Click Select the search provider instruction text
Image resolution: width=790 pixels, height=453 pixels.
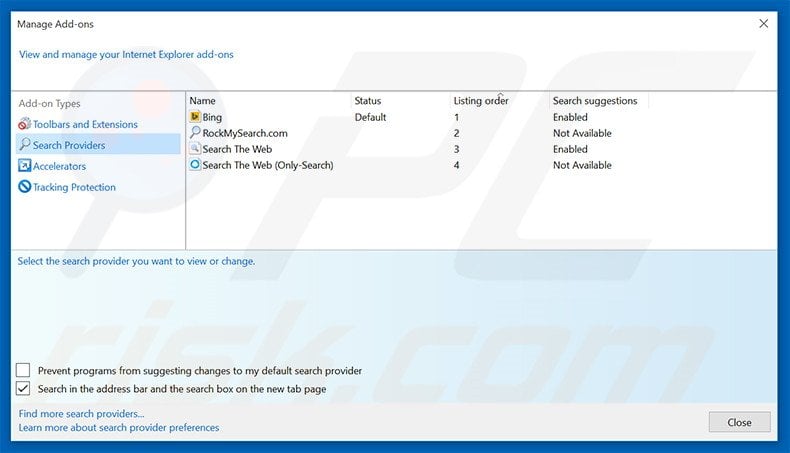pyautogui.click(x=136, y=261)
